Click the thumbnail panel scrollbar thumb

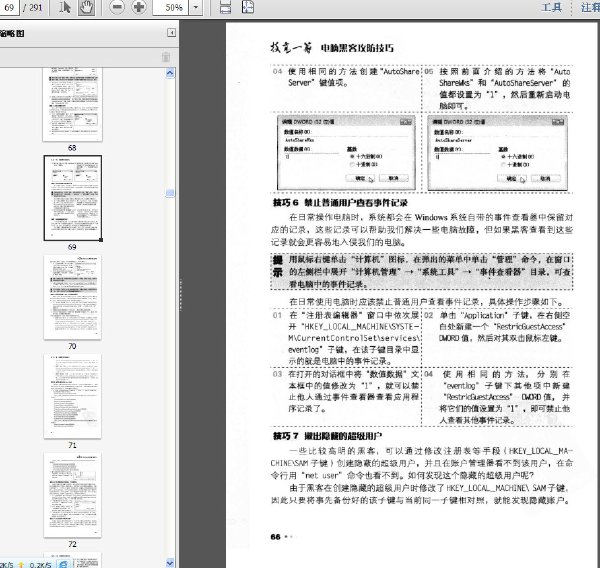pos(170,193)
